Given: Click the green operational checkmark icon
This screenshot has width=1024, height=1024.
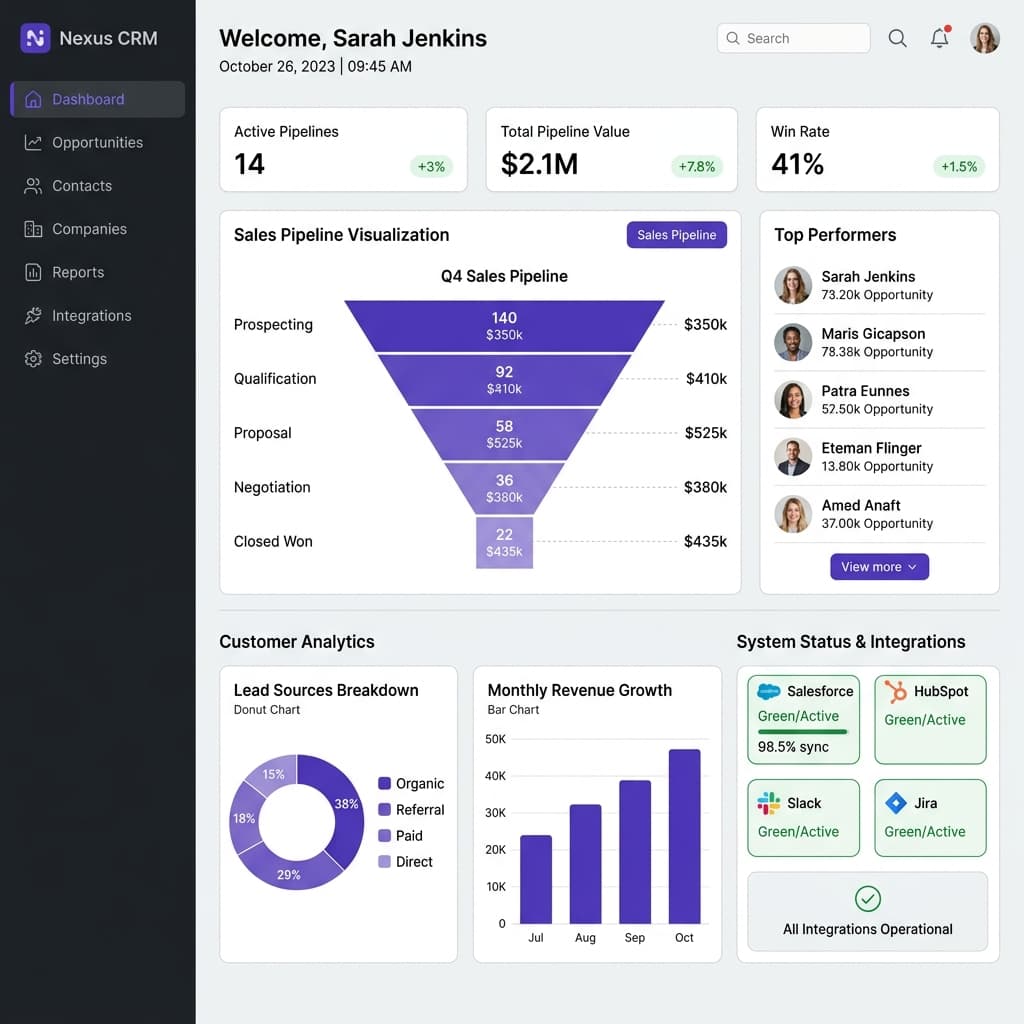Looking at the screenshot, I should pos(868,899).
